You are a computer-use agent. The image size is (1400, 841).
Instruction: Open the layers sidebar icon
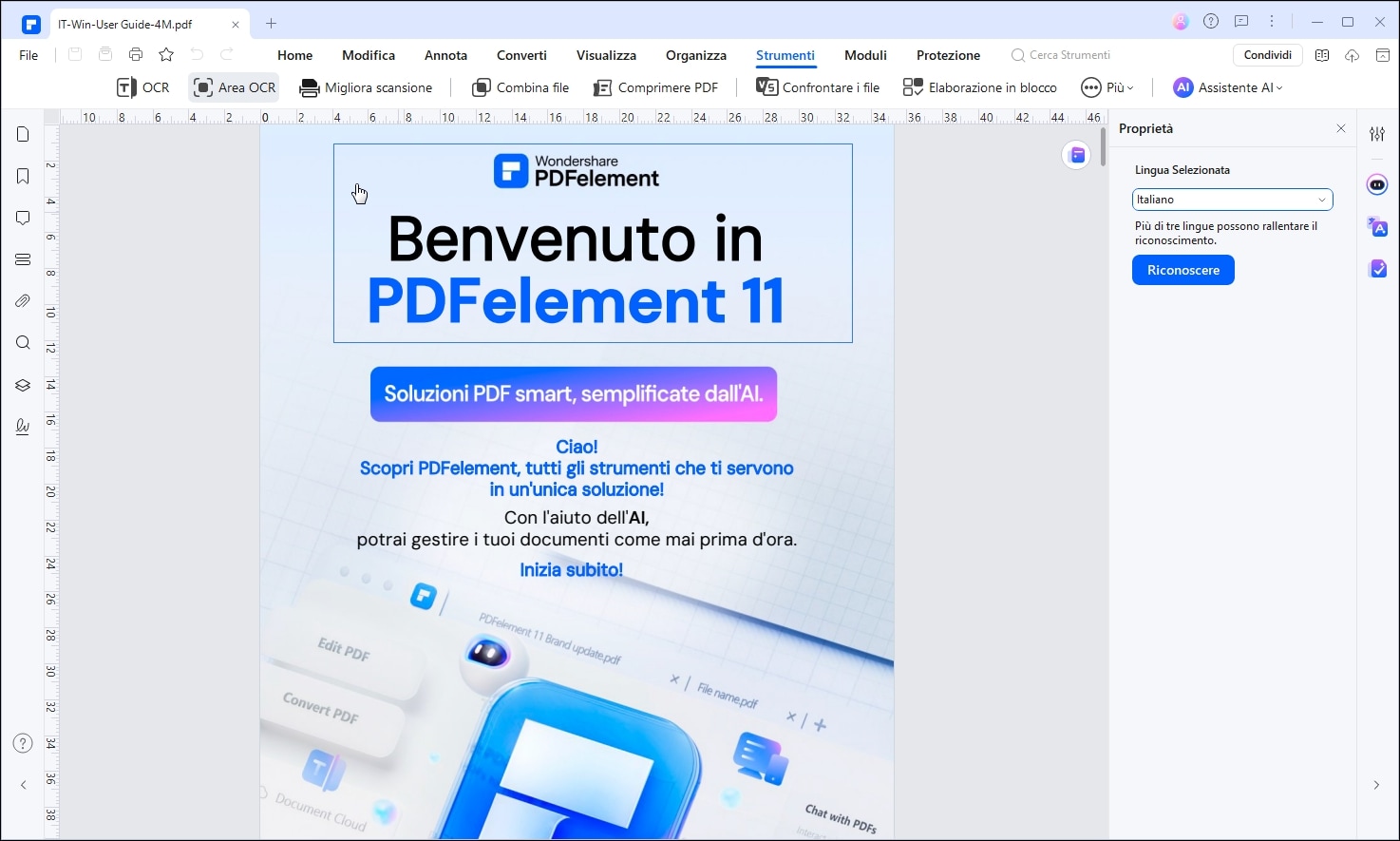23,385
